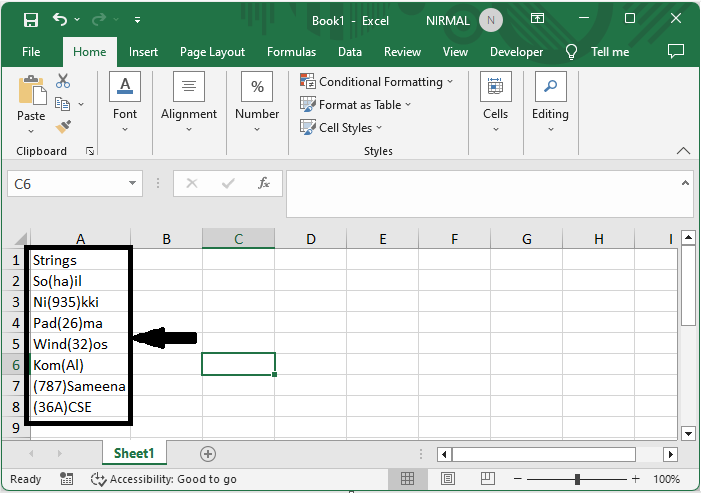Click the Enter checkmark formula button
Image resolution: width=701 pixels, height=493 pixels.
pyautogui.click(x=228, y=183)
